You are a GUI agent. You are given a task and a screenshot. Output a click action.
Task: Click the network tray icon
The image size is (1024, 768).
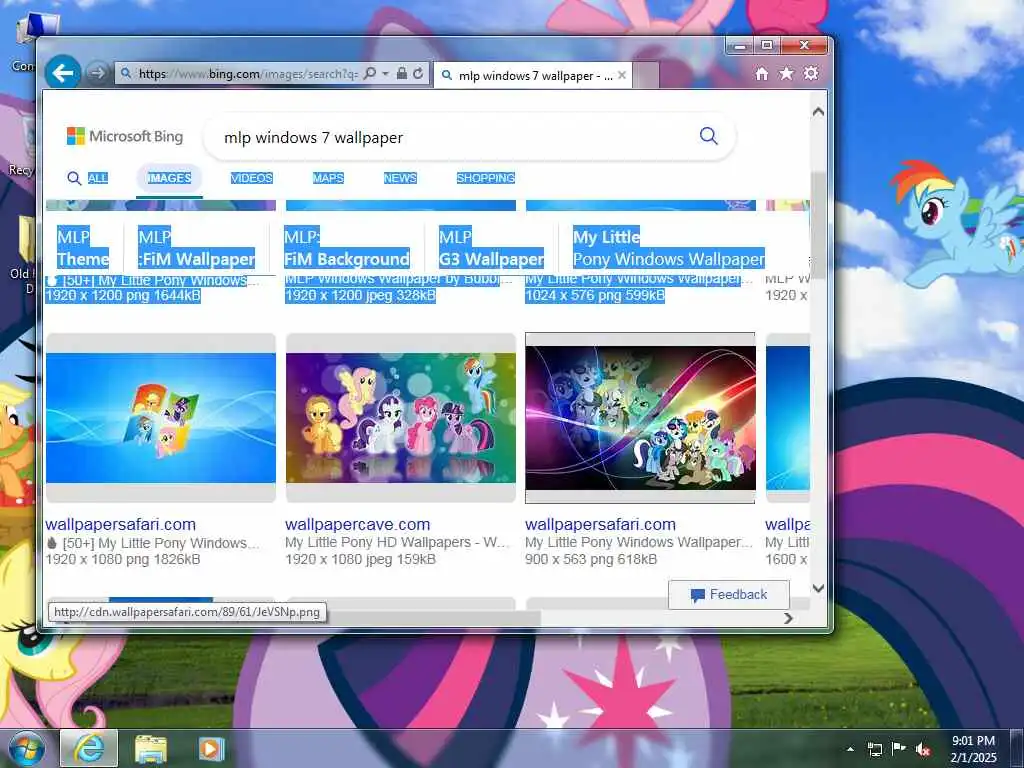point(874,750)
